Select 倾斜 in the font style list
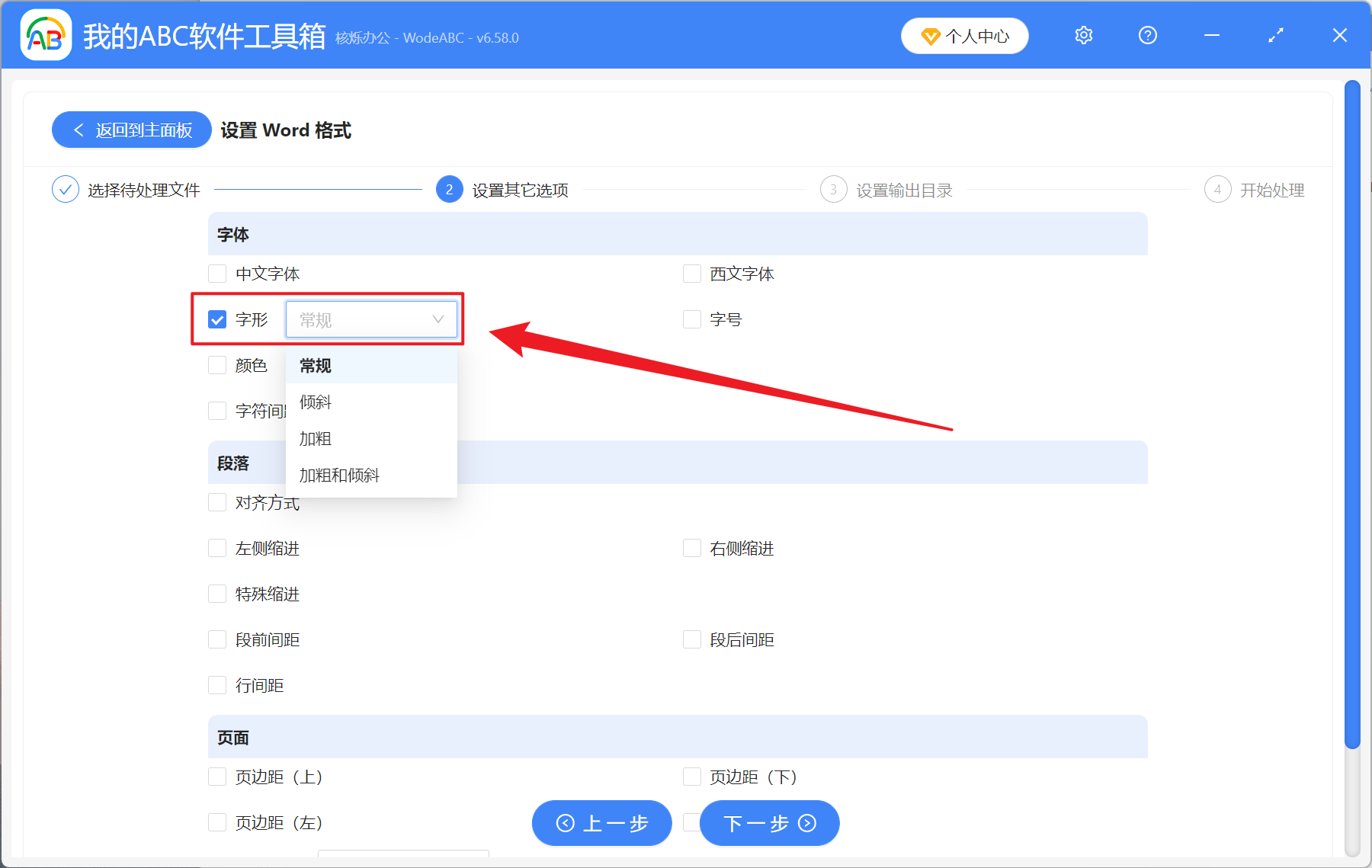 point(315,402)
